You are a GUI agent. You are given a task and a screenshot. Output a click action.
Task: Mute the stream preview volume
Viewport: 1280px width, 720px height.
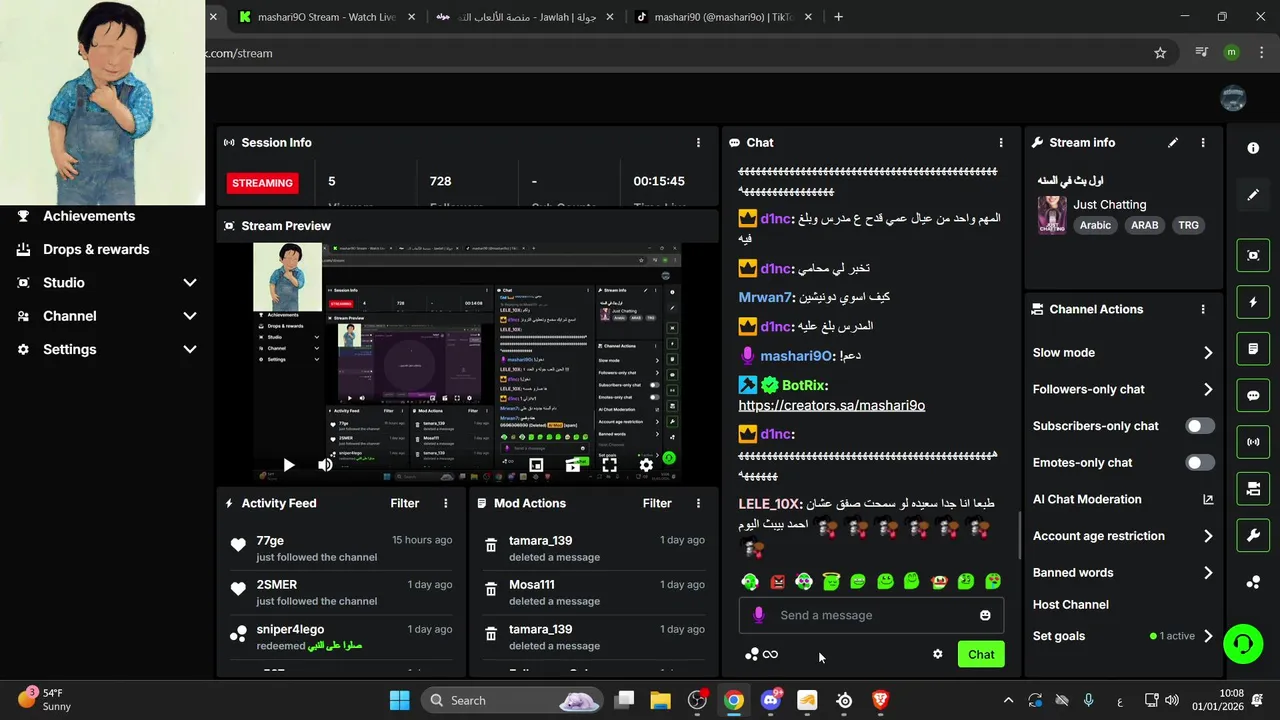325,465
